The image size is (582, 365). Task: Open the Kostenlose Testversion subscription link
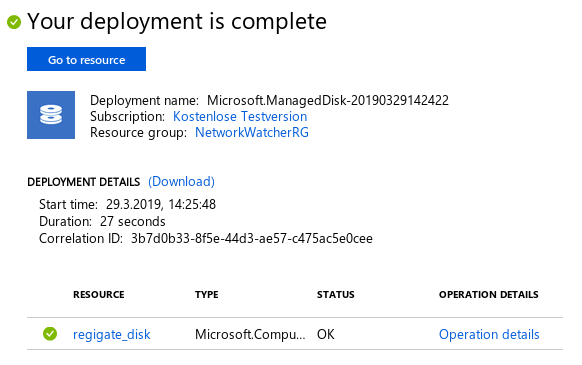(240, 117)
